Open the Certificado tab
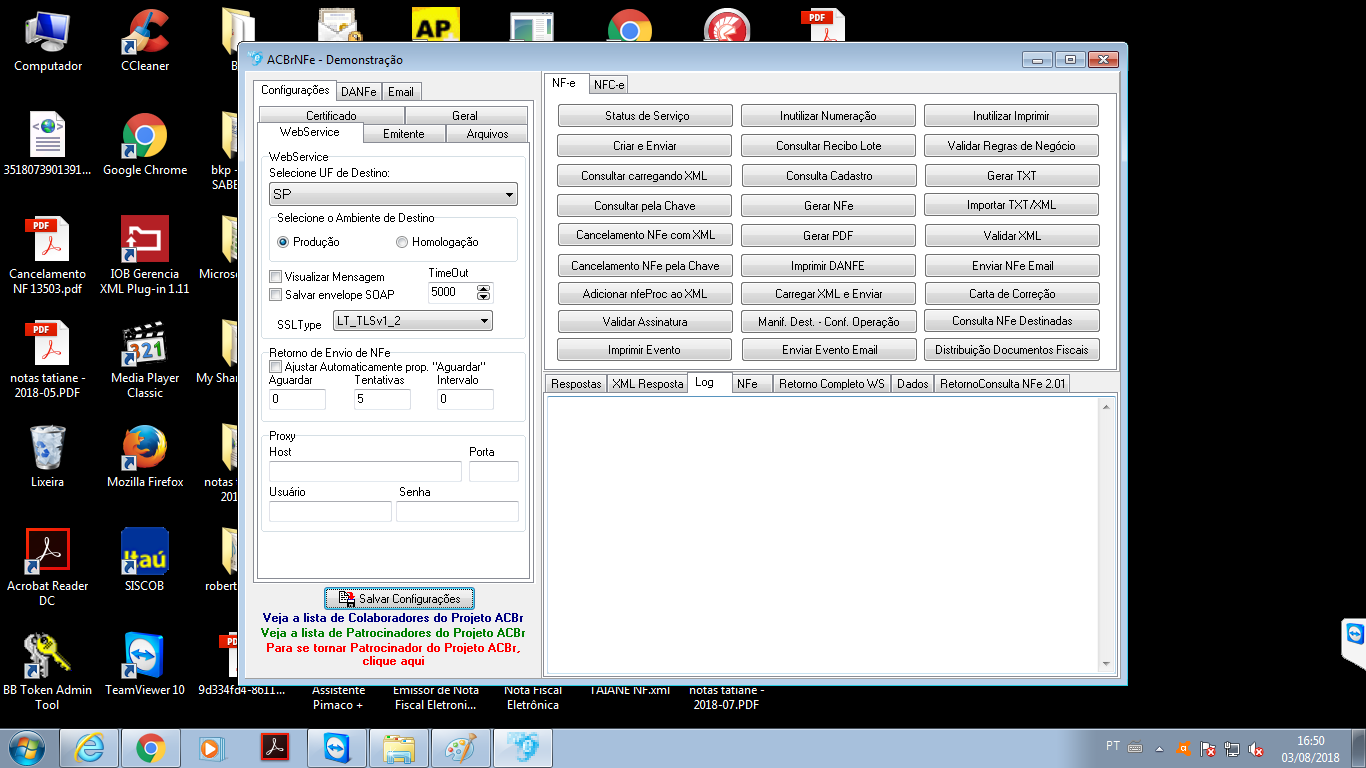This screenshot has width=1366, height=768. pos(331,116)
